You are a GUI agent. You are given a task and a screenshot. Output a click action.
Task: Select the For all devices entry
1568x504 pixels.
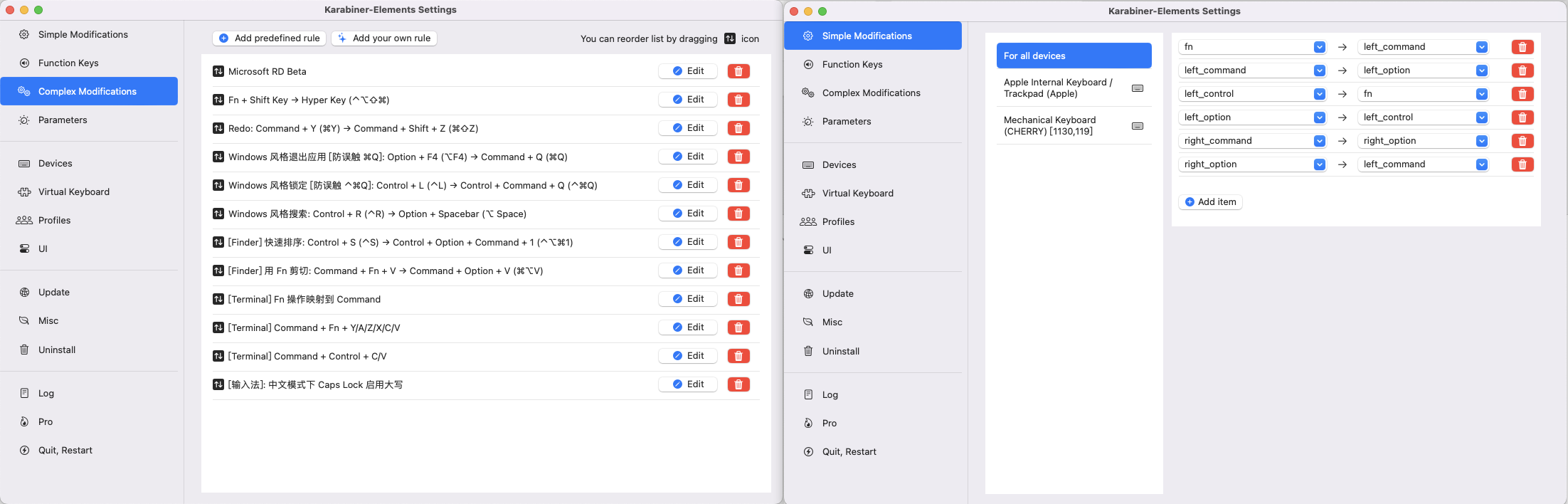coord(1074,56)
